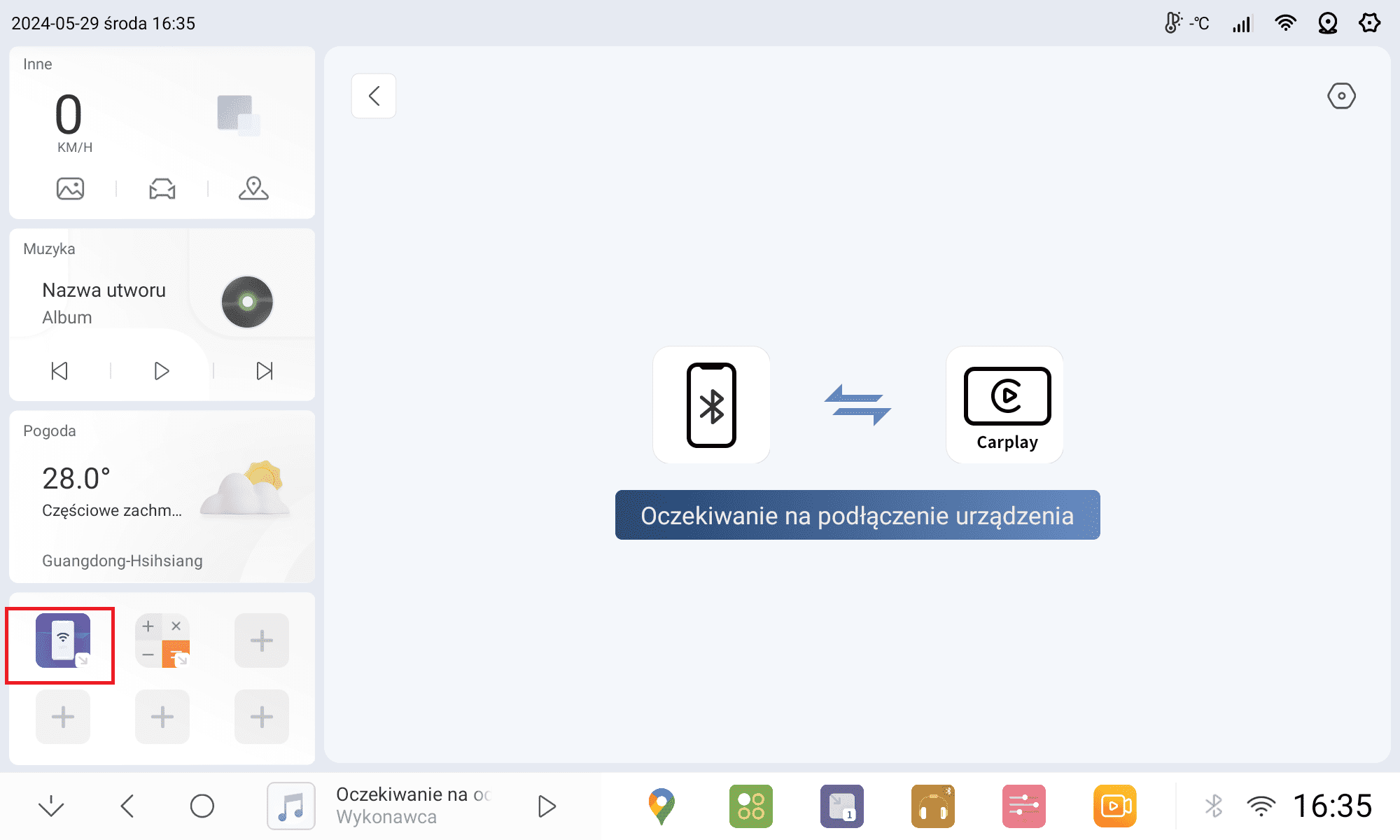Click the date '2024-05-29 środa 16:35'
Image resolution: width=1400 pixels, height=840 pixels.
coord(104,23)
